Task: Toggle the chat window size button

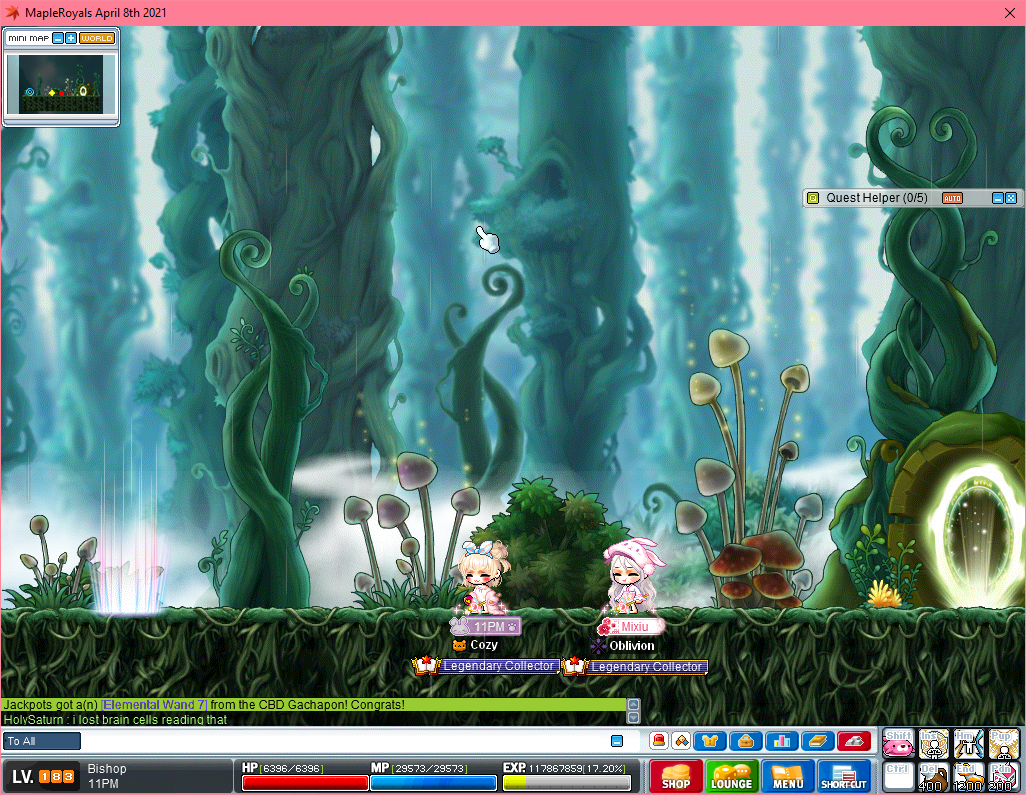Action: click(x=617, y=741)
